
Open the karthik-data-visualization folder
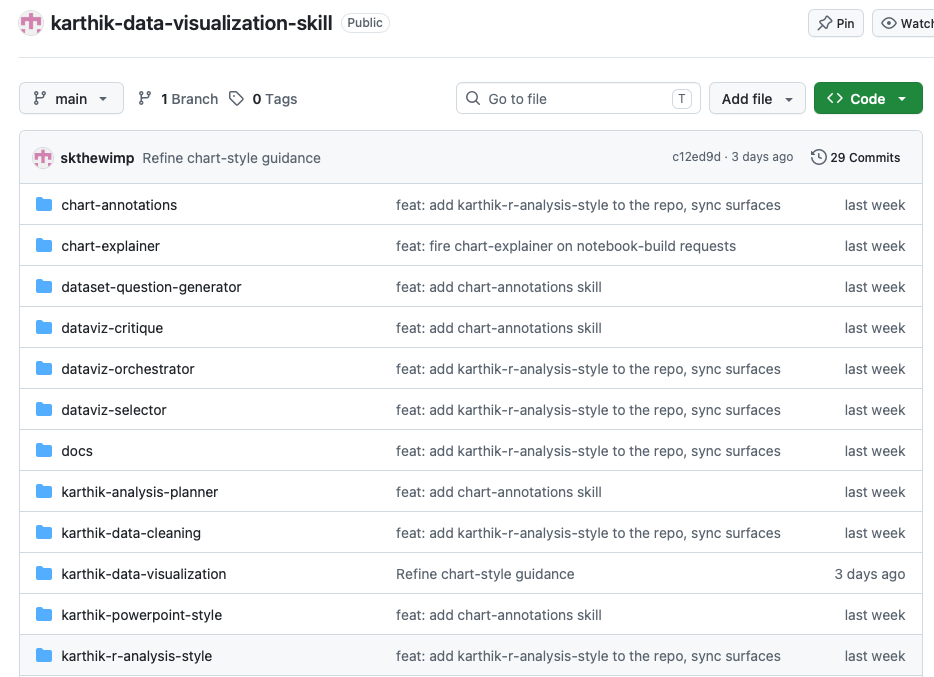point(144,574)
